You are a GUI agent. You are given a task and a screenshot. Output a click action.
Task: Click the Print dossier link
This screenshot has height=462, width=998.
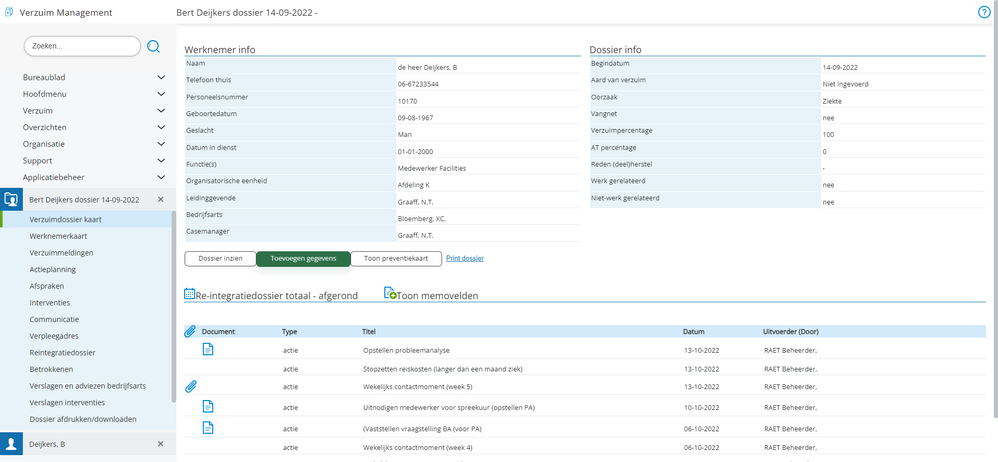464,259
